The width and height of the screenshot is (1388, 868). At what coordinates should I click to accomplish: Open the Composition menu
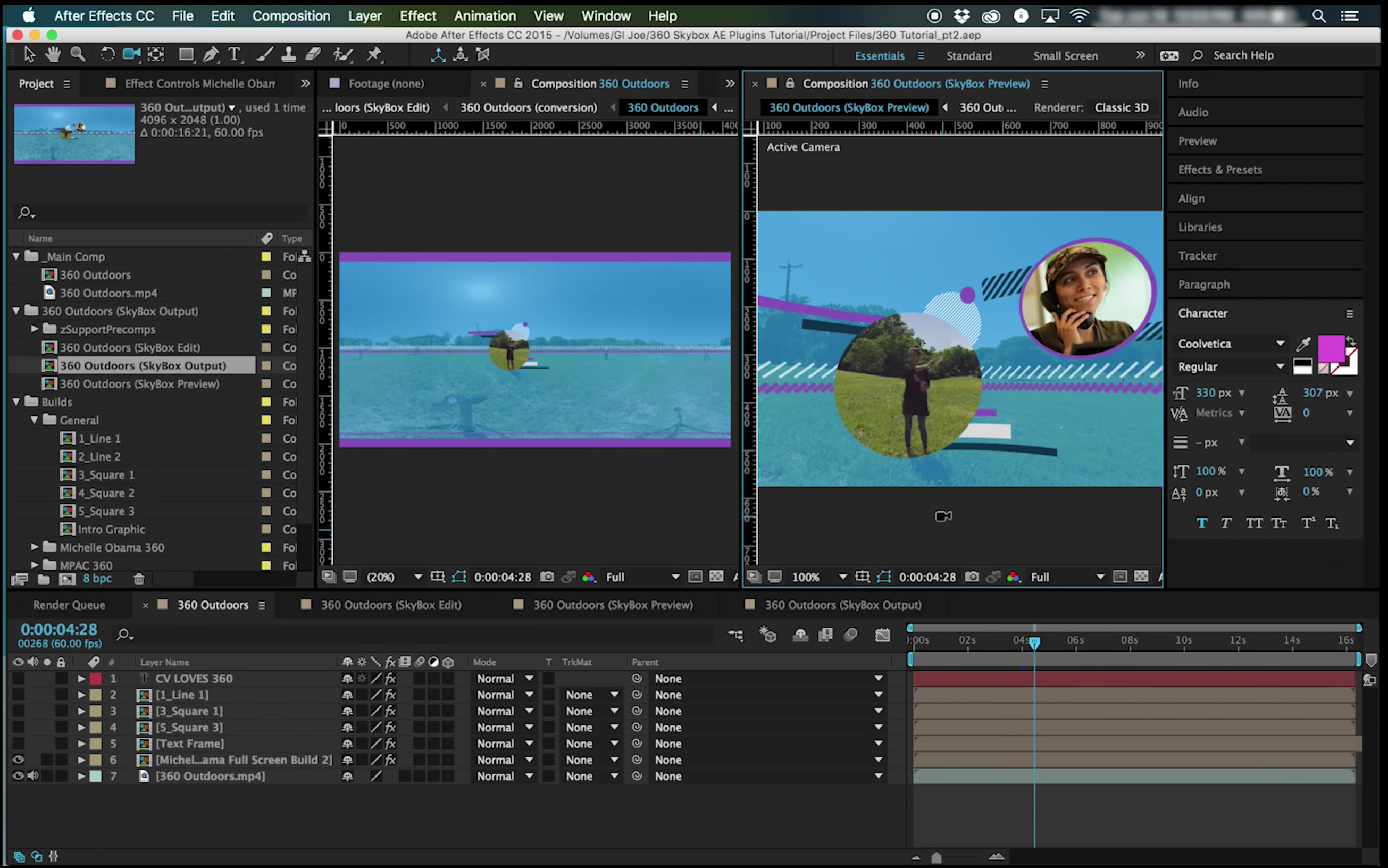[290, 15]
